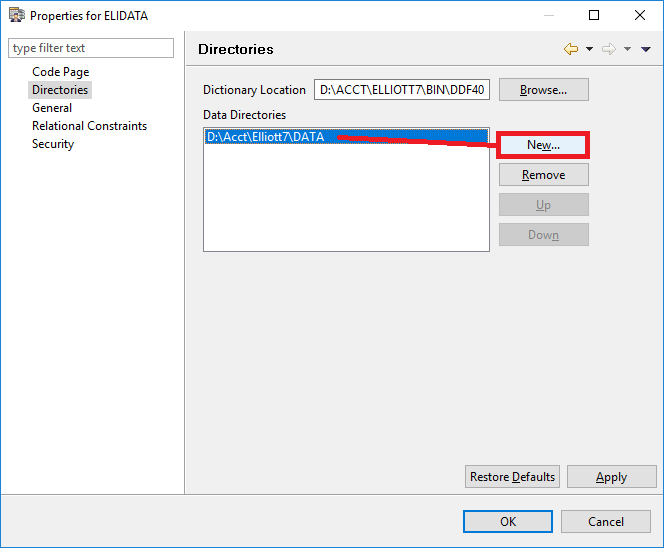Click the New... button
664x548 pixels.
point(543,145)
